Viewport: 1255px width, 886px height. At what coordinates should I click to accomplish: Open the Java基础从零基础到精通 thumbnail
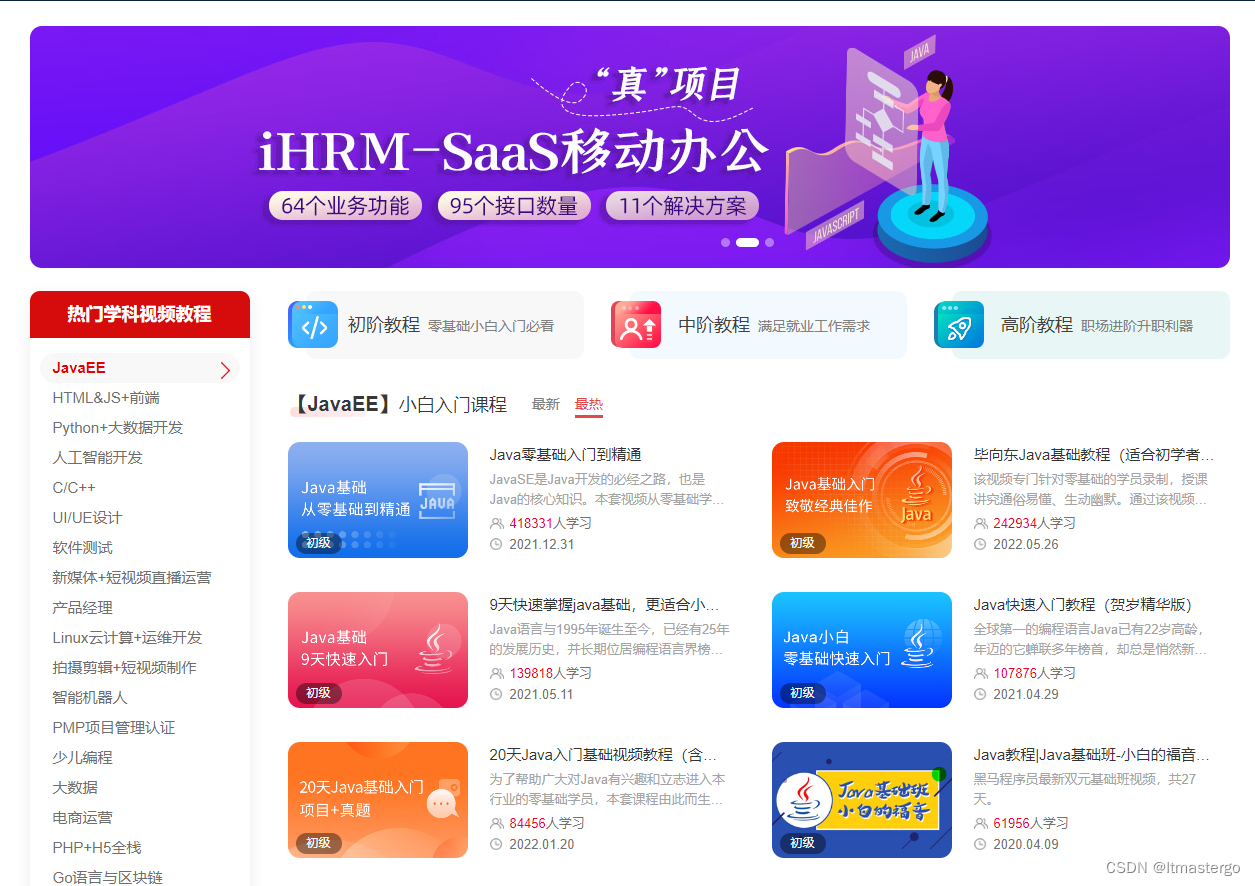coord(378,500)
